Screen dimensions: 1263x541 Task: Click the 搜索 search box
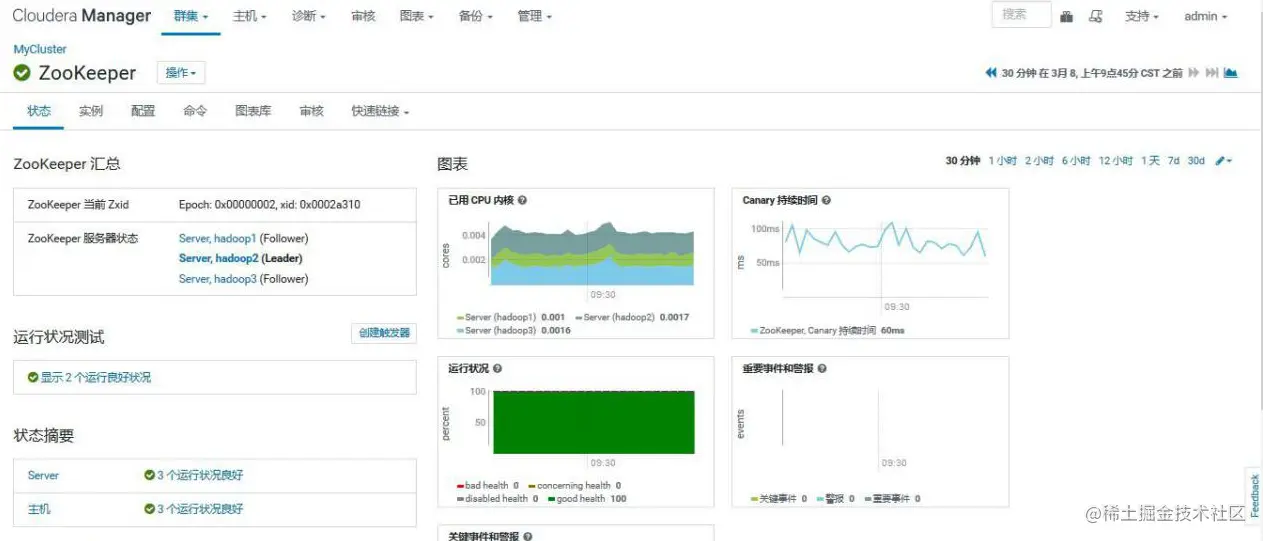pyautogui.click(x=1021, y=15)
